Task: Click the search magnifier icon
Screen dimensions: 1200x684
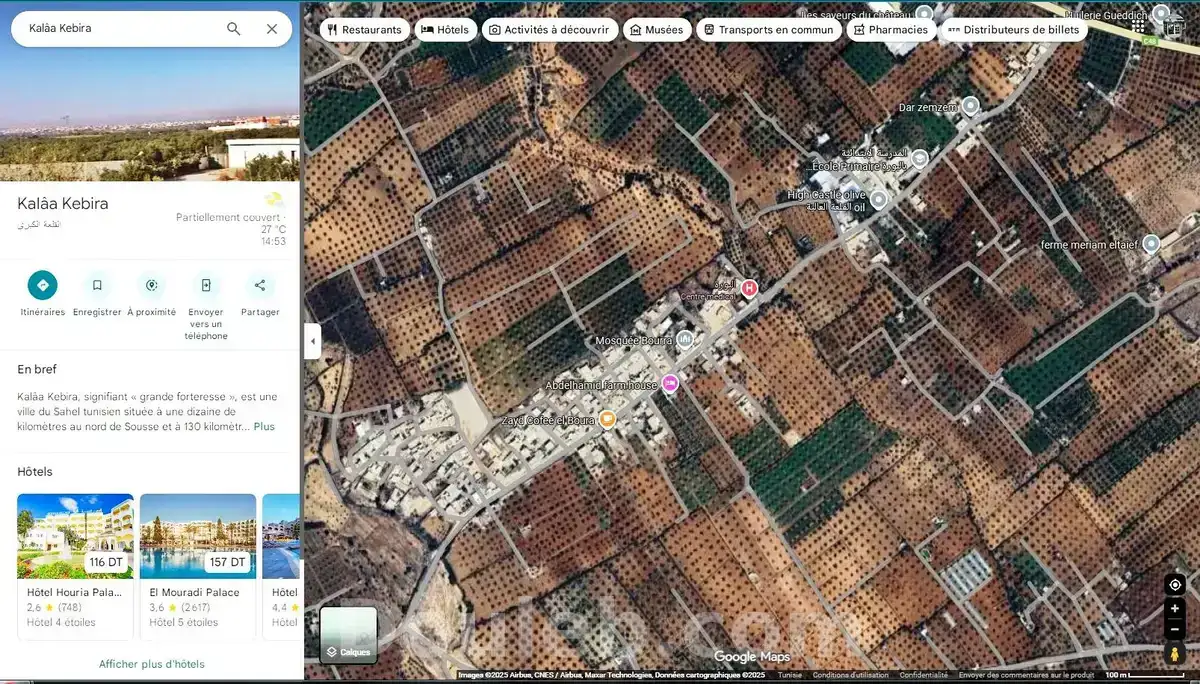Action: (233, 29)
